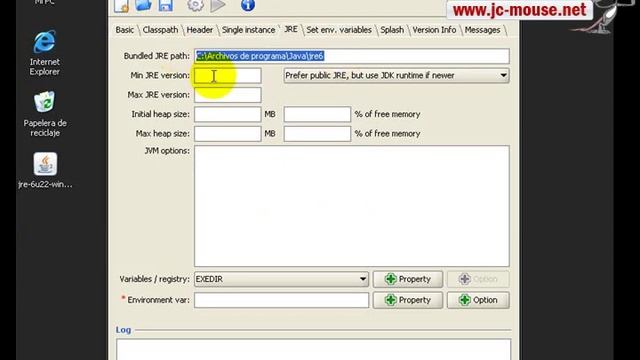The width and height of the screenshot is (640, 360).
Task: Click the Max JRE version field
Action: coord(227,95)
